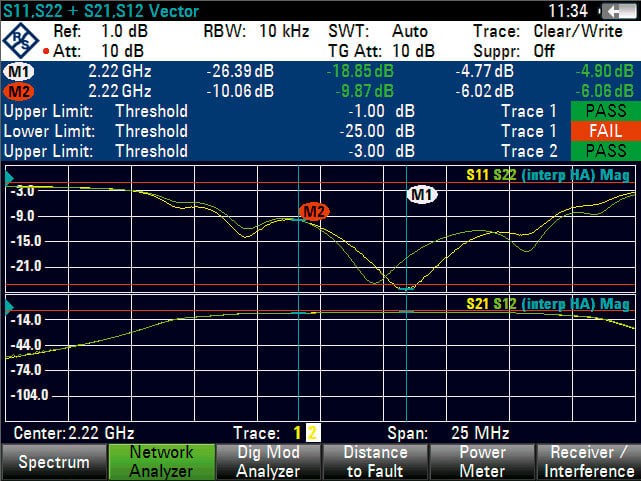The image size is (641, 481).
Task: Open the Network Analyzer mode
Action: 161,462
